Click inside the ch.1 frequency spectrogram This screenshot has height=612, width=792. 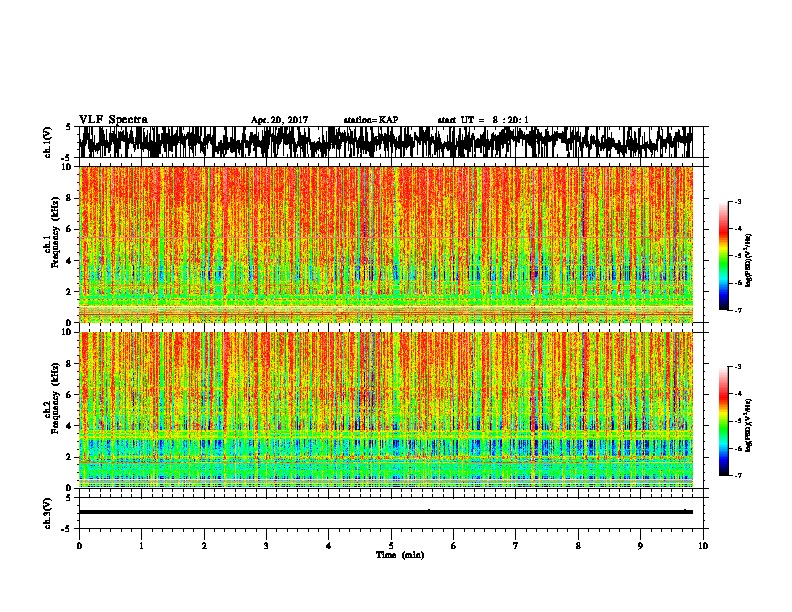pyautogui.click(x=386, y=244)
